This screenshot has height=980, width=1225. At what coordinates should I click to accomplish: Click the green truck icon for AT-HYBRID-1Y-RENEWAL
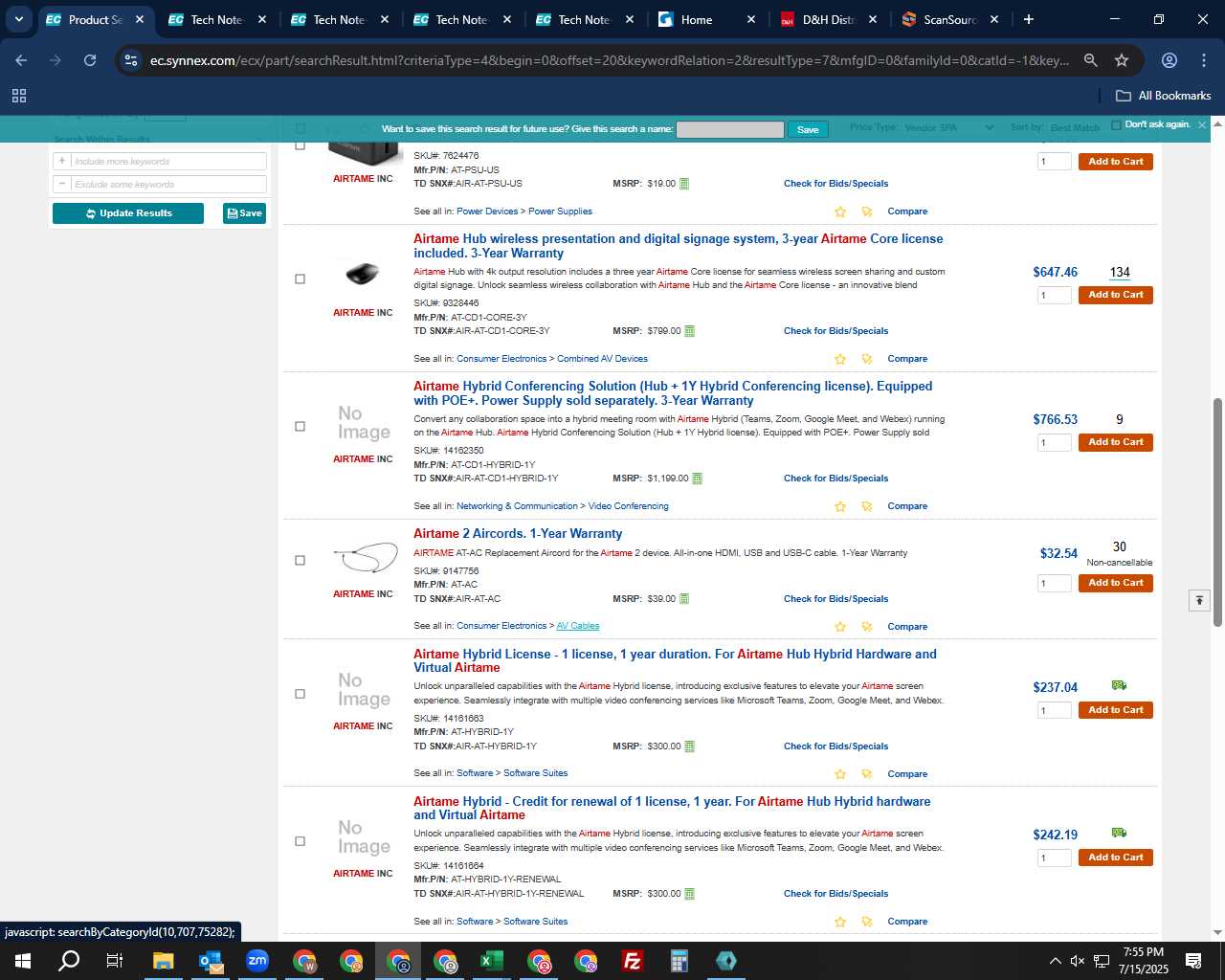pos(1119,833)
